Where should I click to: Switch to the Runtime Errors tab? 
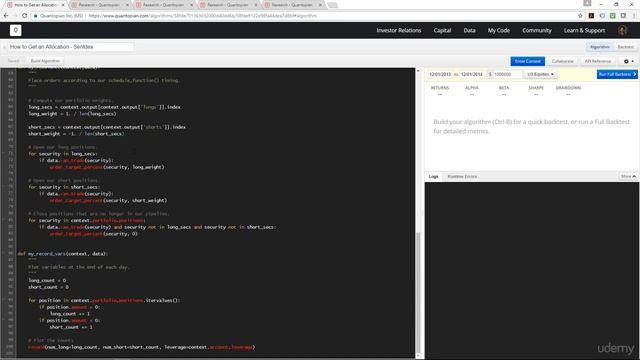click(x=462, y=176)
